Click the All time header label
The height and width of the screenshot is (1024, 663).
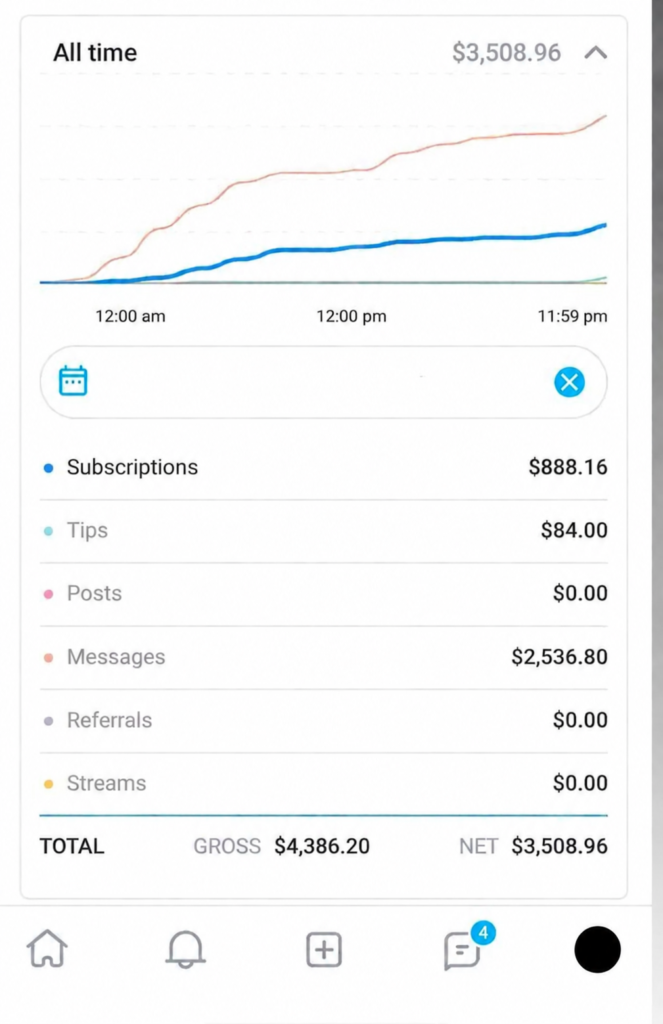pyautogui.click(x=95, y=52)
